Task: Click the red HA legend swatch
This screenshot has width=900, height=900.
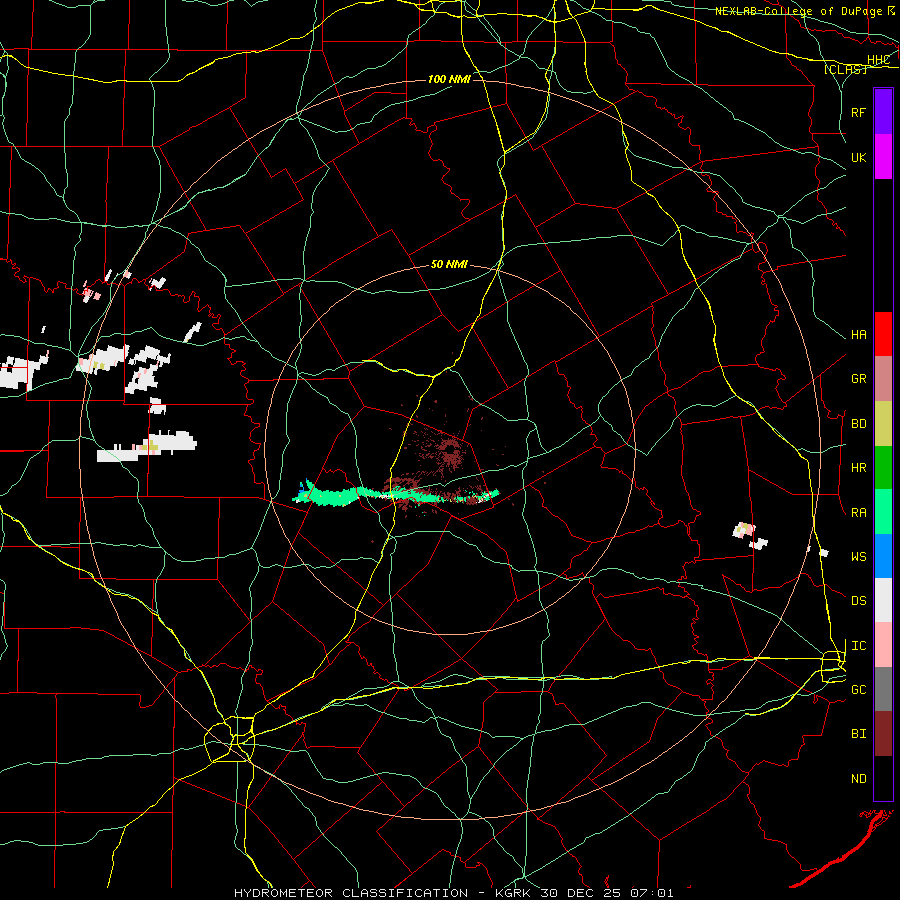Action: 883,334
